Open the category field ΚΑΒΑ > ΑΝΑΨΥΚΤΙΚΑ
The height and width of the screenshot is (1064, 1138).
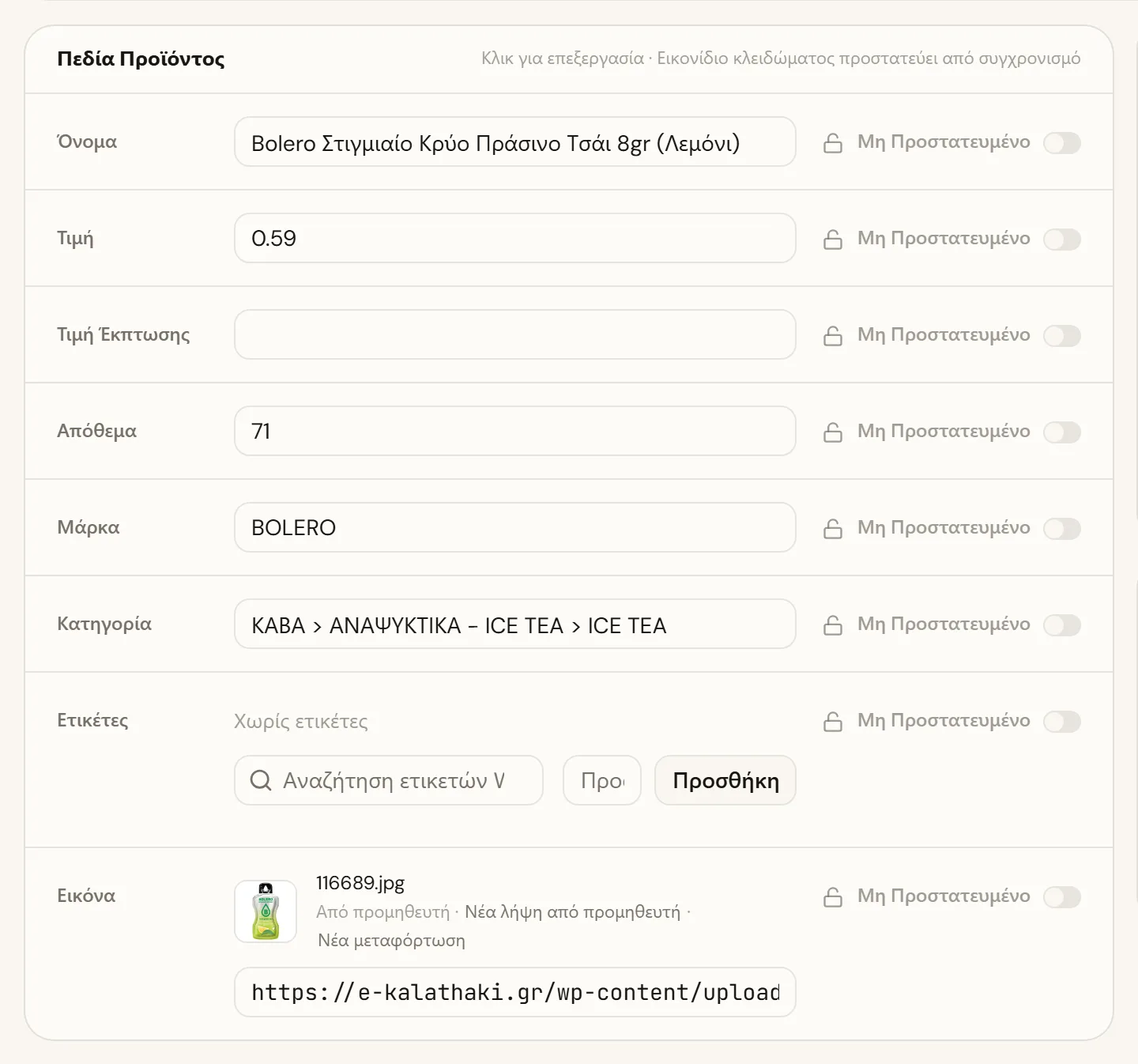point(515,624)
